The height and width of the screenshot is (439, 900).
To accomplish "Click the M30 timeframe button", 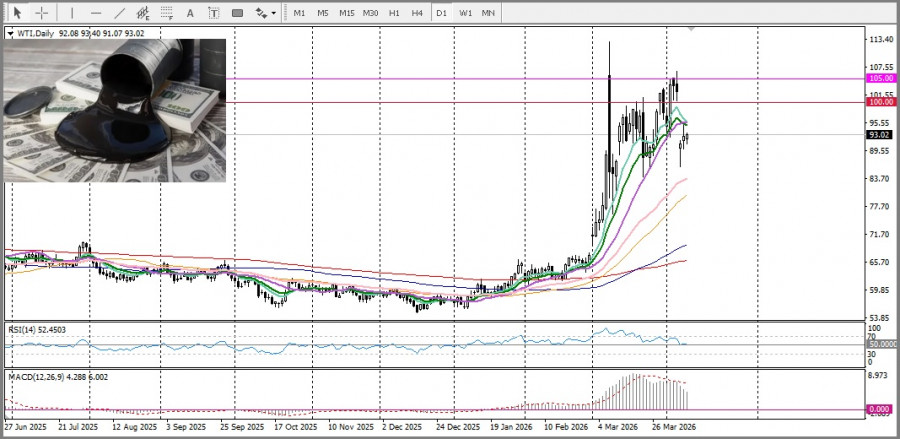I will point(370,13).
